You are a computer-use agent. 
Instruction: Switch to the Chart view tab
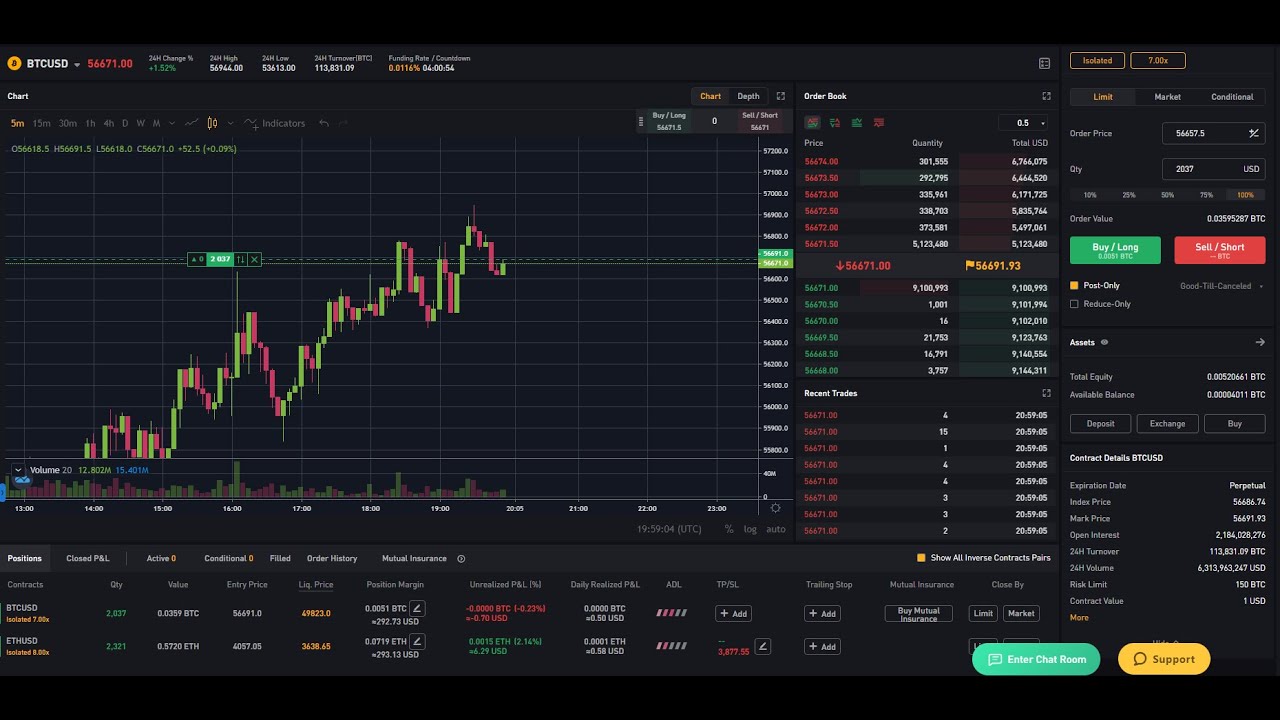click(x=710, y=96)
